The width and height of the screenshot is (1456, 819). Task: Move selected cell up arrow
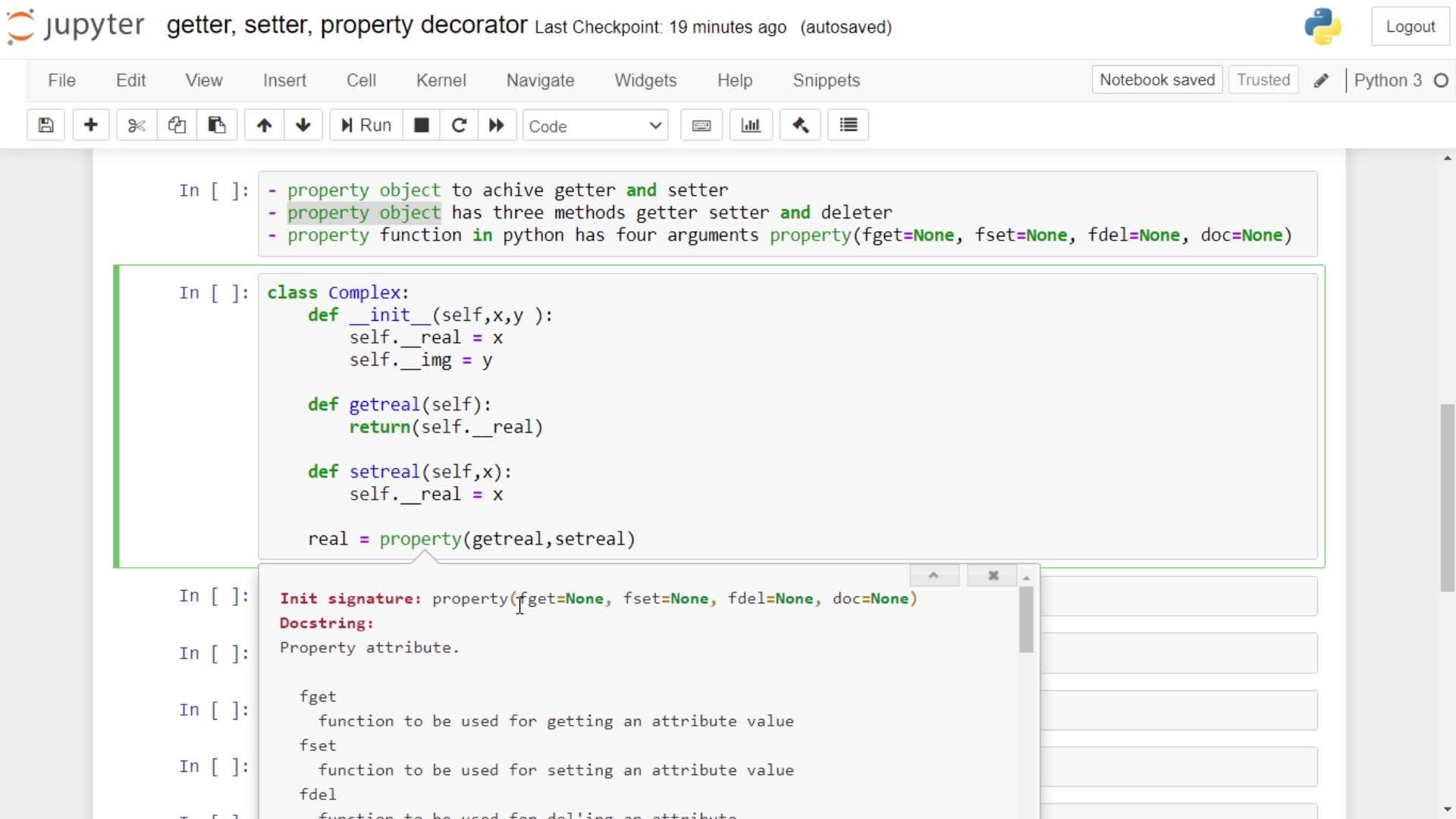click(x=264, y=125)
